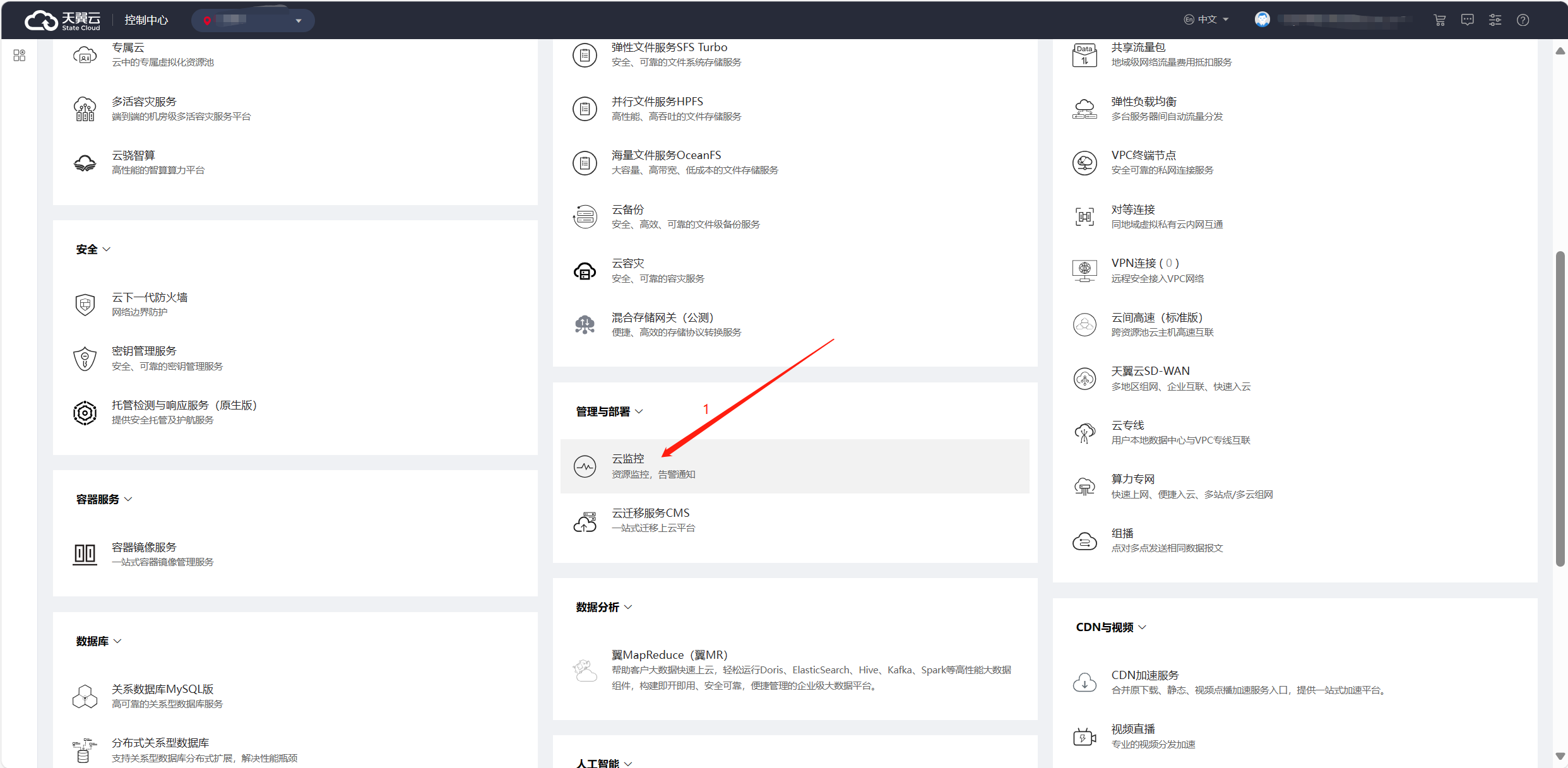Click the 专属云 cloud icon
Screen dimensions: 1568x768
pos(85,55)
